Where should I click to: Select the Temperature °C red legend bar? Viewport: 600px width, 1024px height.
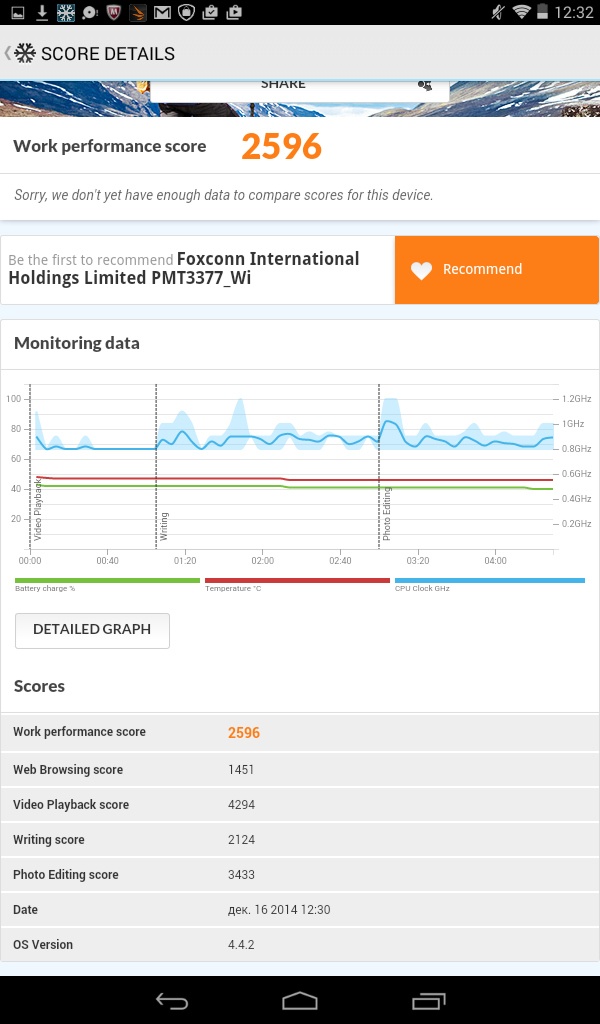tap(296, 580)
